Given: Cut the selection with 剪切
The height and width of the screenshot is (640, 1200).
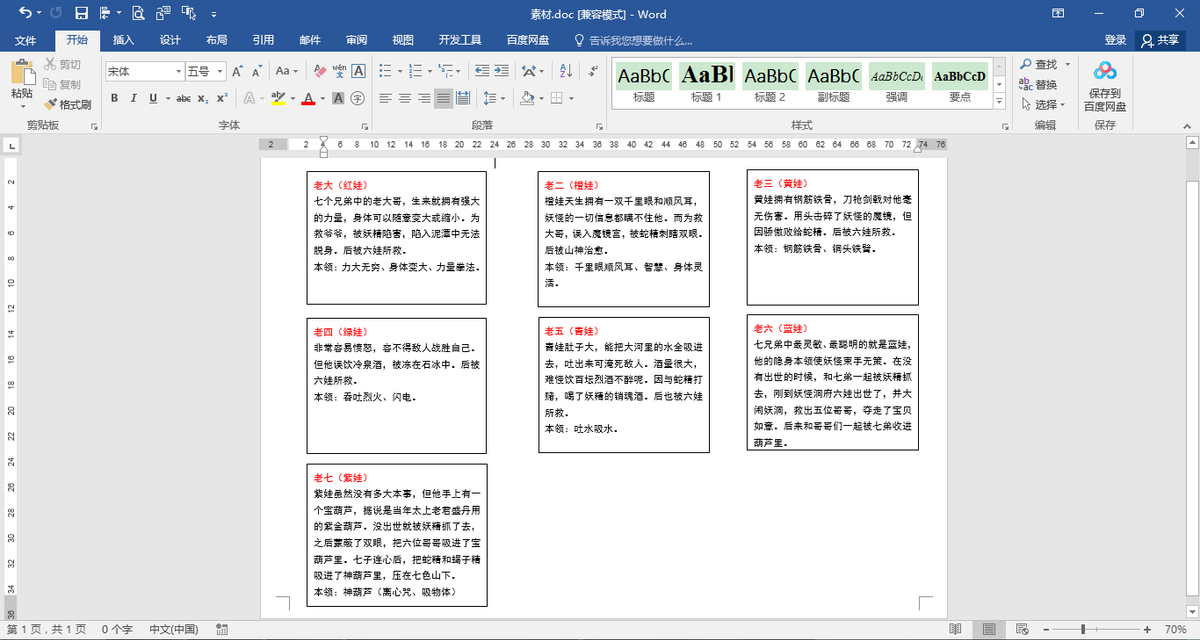Looking at the screenshot, I should coord(62,65).
